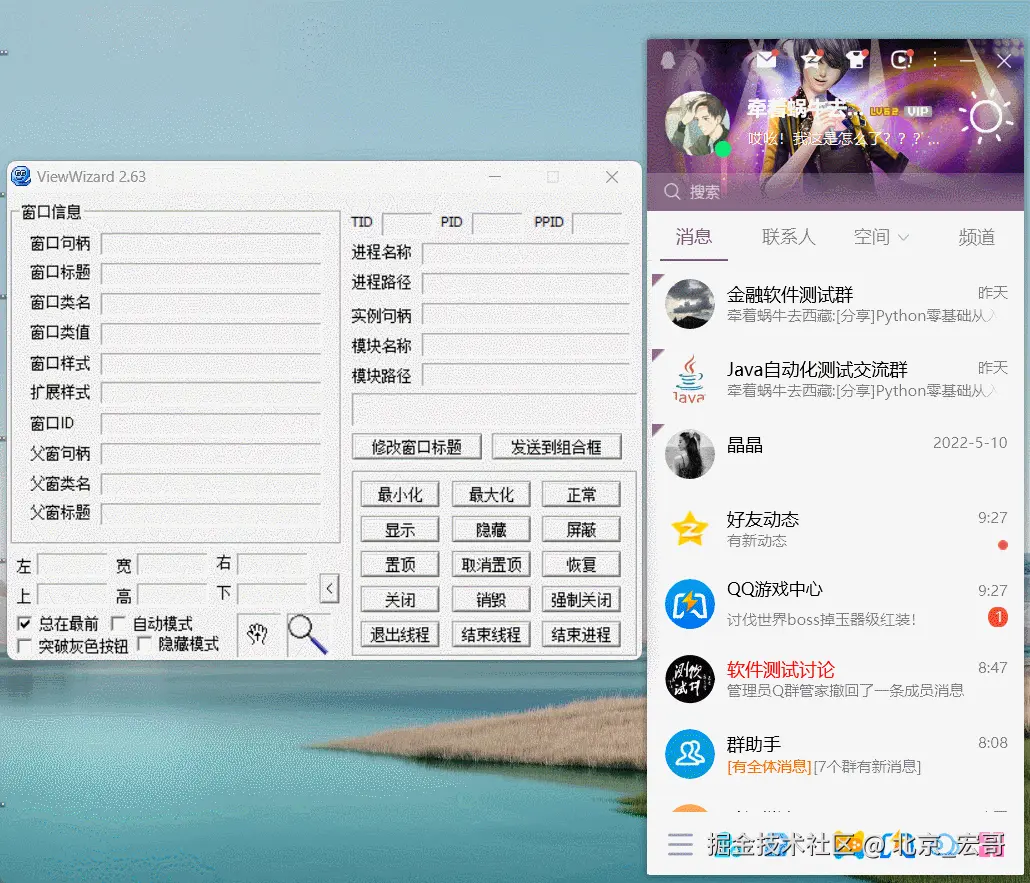Switch to the 联系人 tab in QQ
Viewport: 1030px width, 883px height.
click(x=788, y=237)
